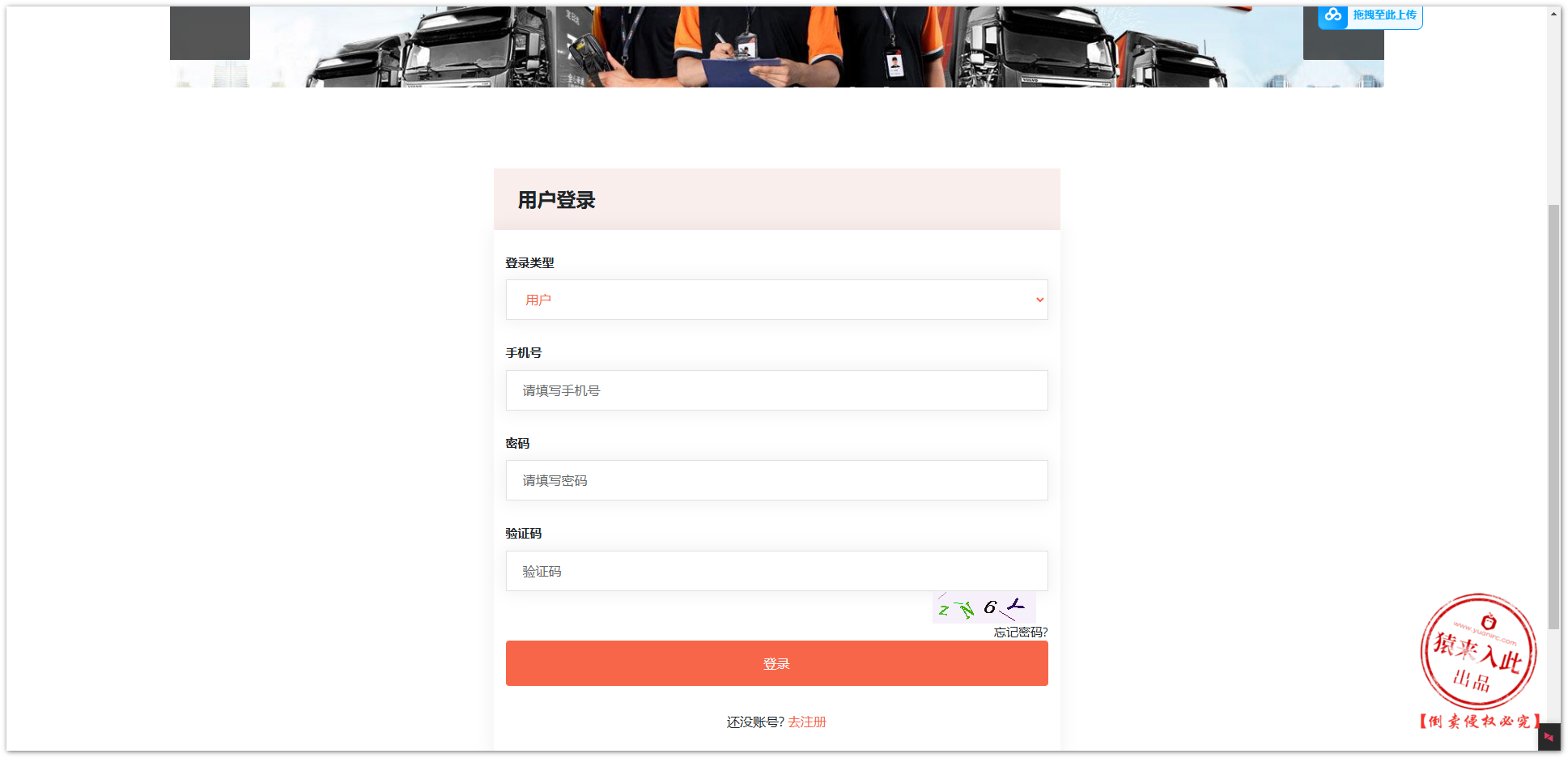Screen dimensions: 1568x758
Task: Submit with the orange 登录 button
Action: click(x=776, y=663)
